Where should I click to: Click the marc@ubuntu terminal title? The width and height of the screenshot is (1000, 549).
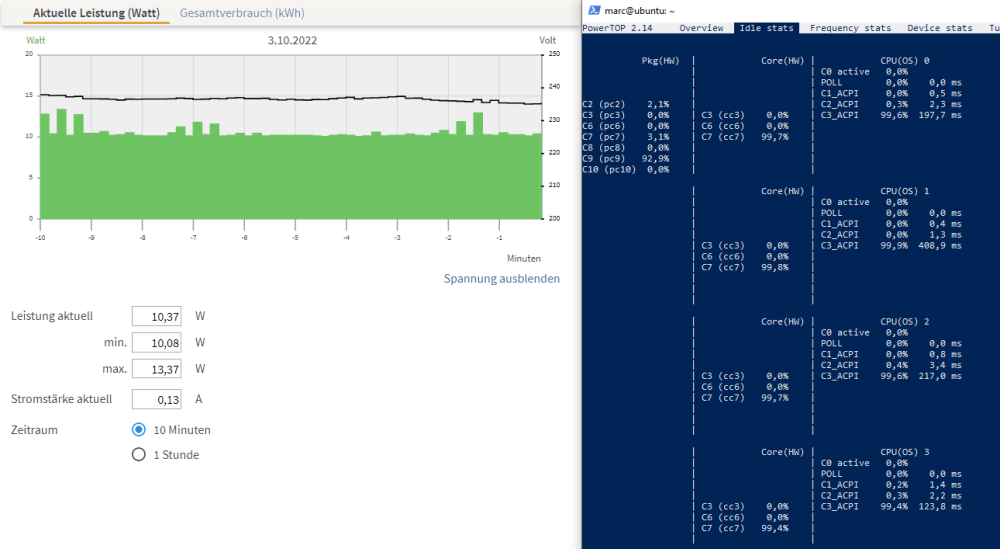click(x=639, y=11)
